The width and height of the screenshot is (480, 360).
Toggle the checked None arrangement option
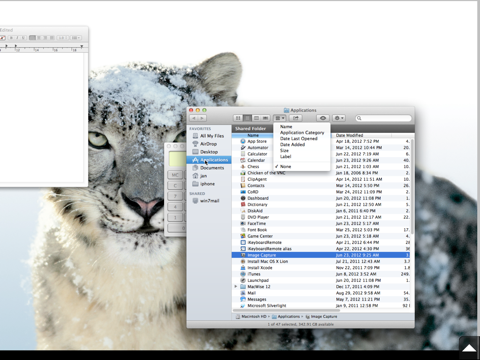(x=285, y=166)
